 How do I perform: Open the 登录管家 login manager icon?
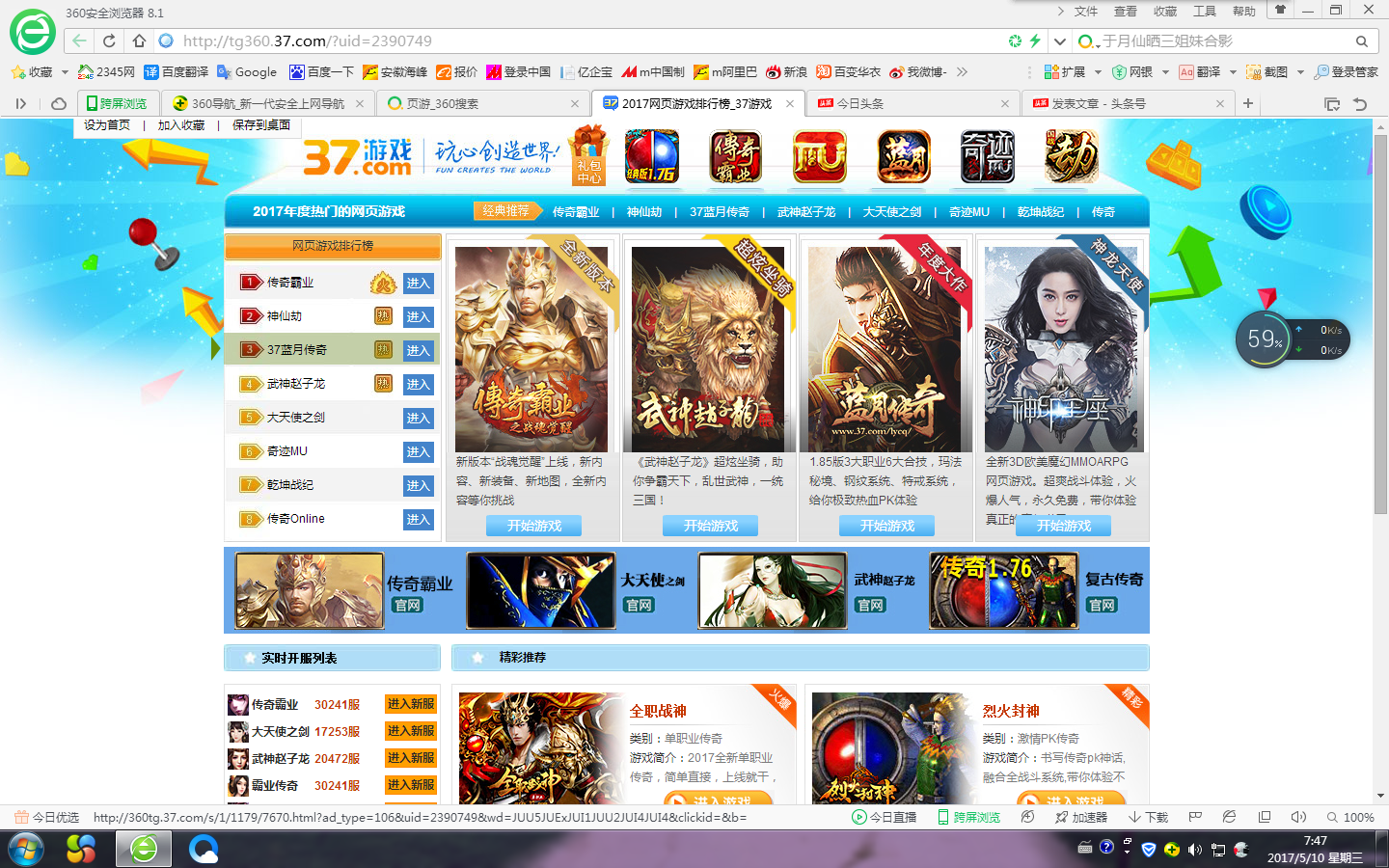1348,72
